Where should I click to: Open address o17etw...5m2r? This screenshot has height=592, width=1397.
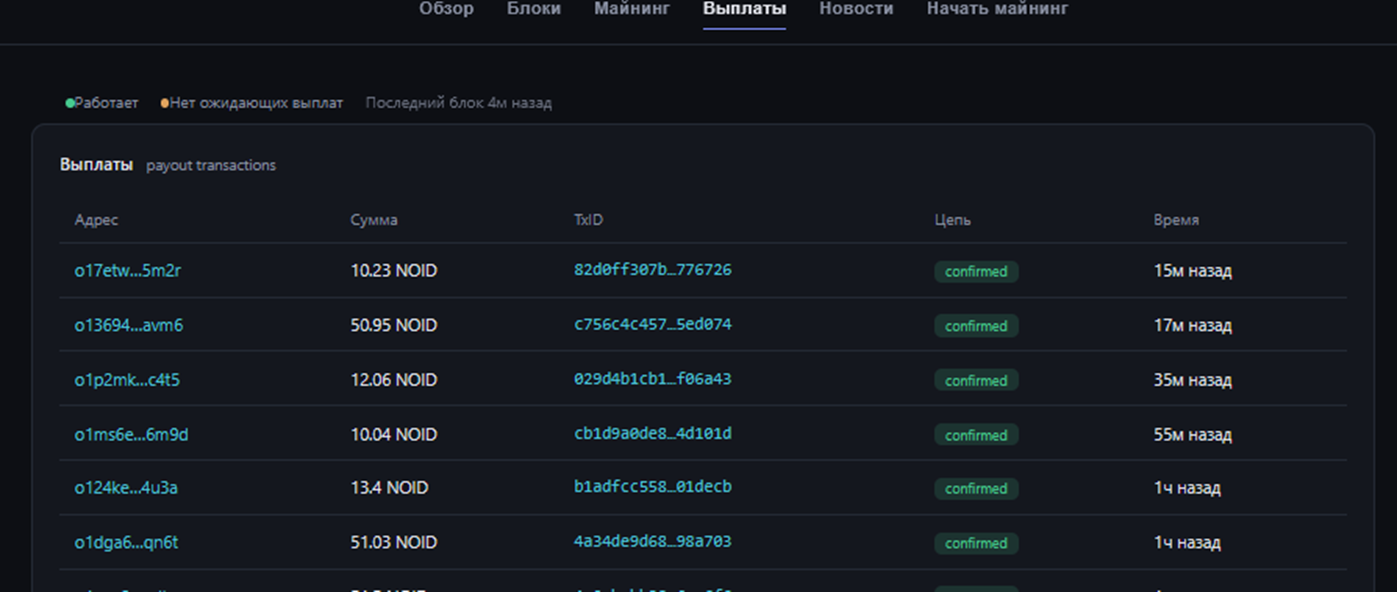click(x=128, y=271)
